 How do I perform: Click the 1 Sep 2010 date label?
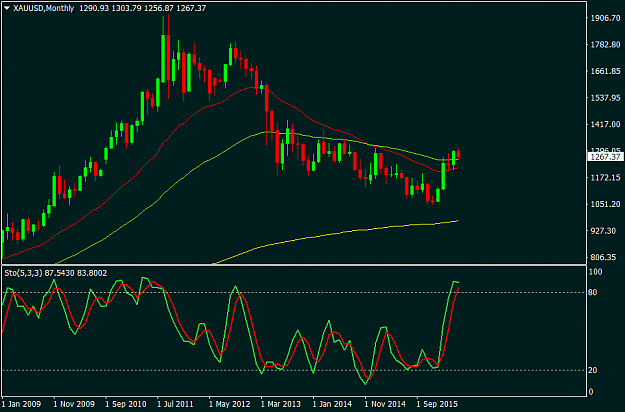click(126, 404)
